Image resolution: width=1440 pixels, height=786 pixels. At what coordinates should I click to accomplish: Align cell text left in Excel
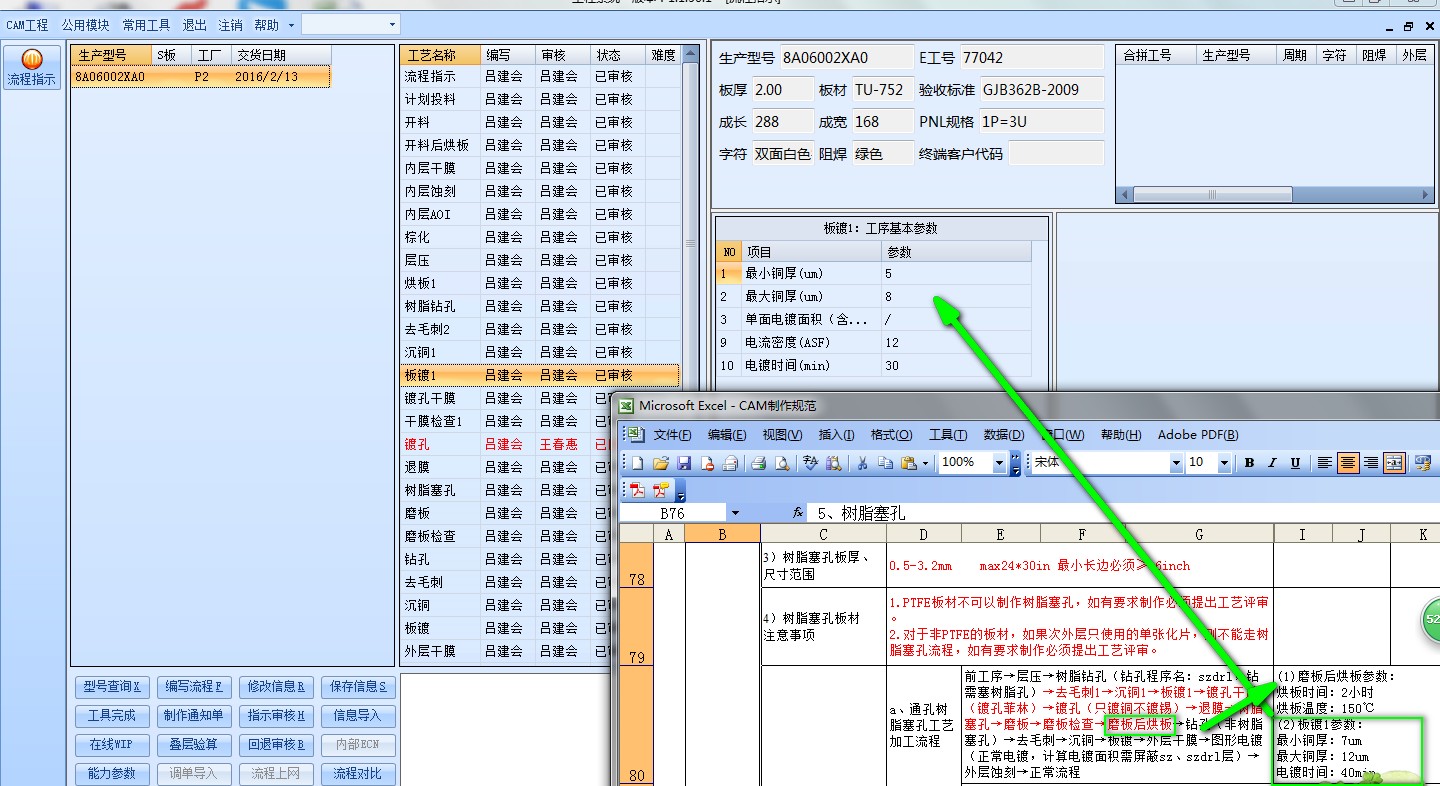click(1324, 463)
